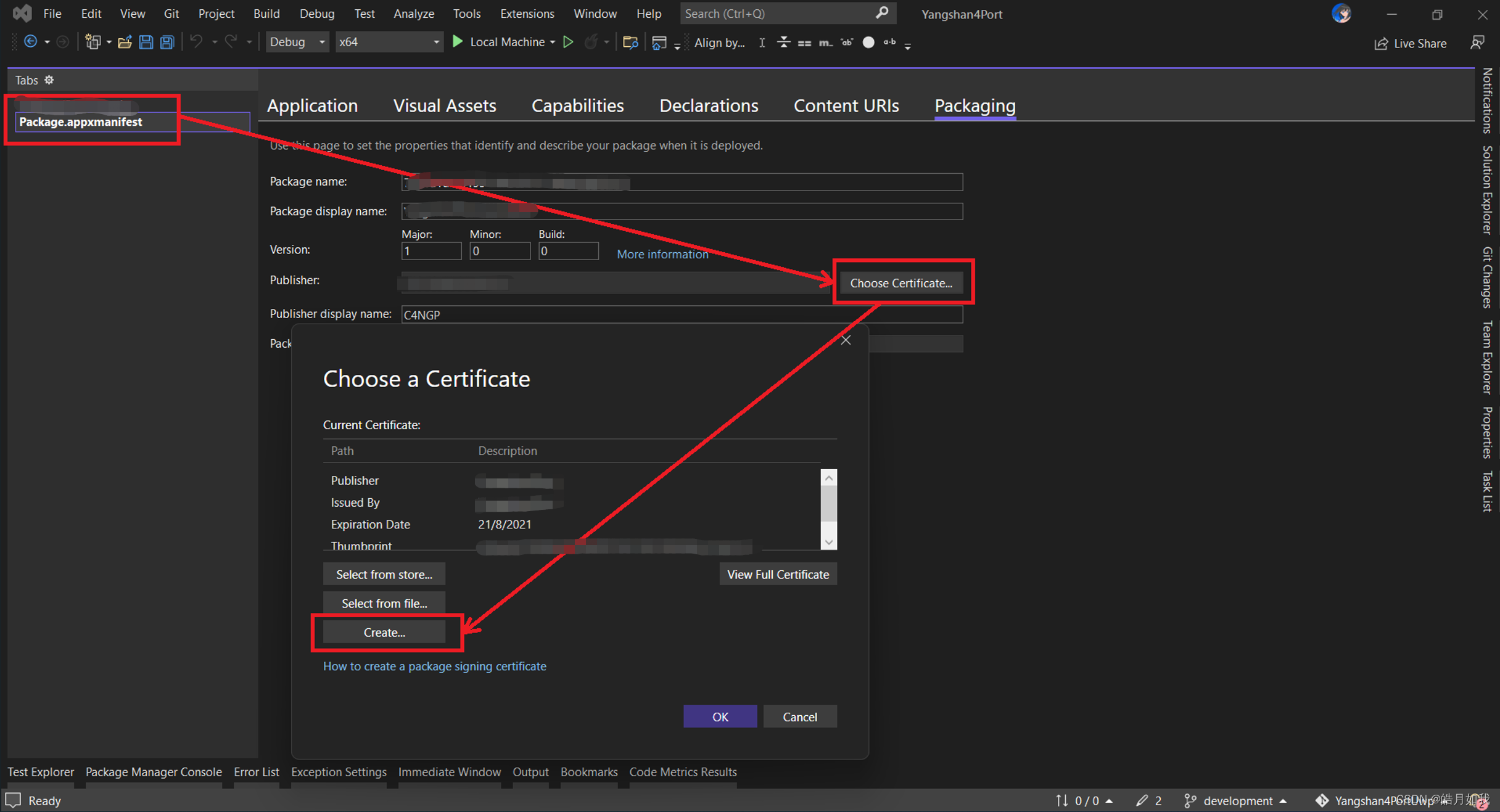Image resolution: width=1500 pixels, height=812 pixels.
Task: Expand the Navigate Backward history dropdown
Action: [47, 43]
